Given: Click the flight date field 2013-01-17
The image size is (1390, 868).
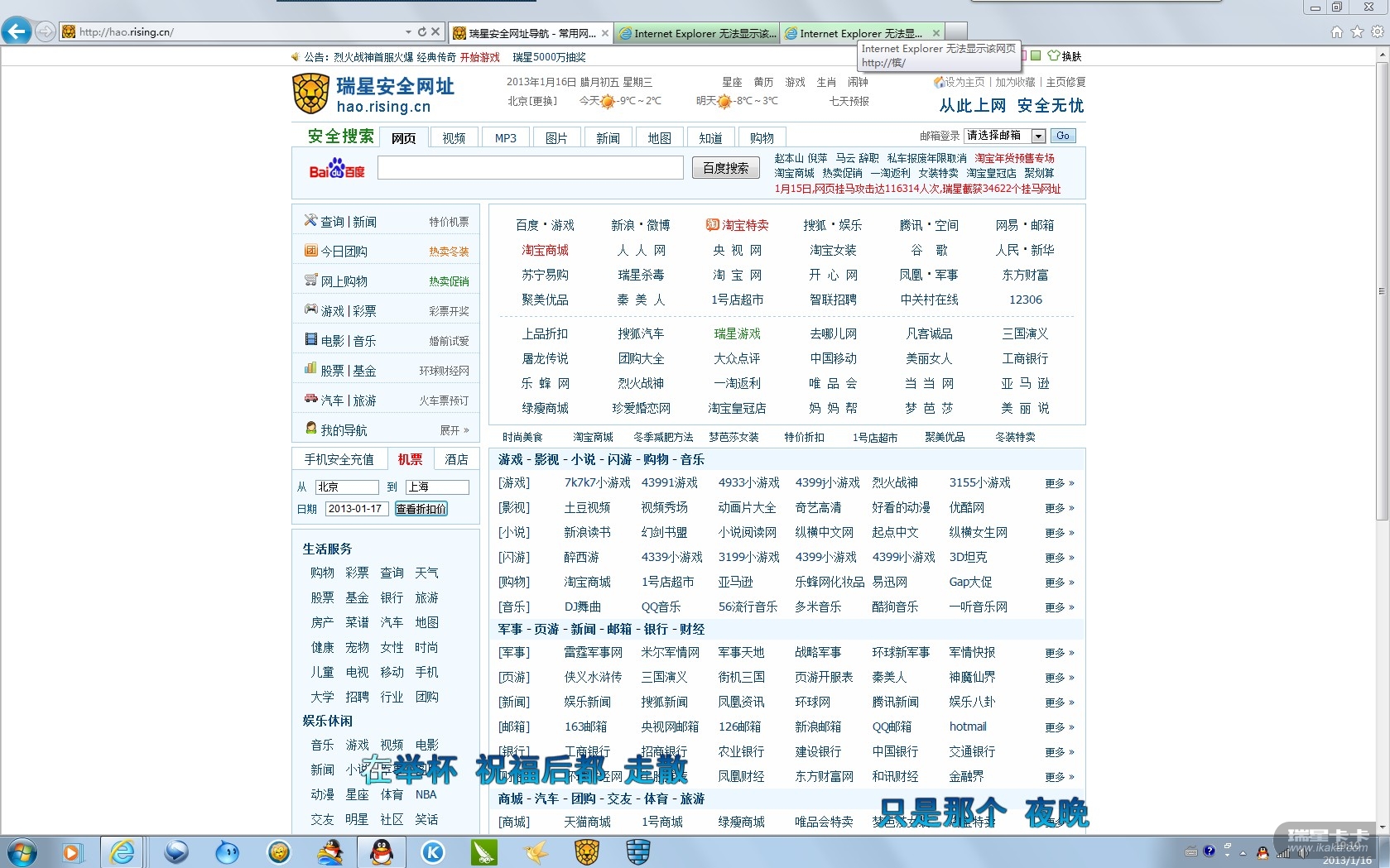Looking at the screenshot, I should (x=357, y=509).
